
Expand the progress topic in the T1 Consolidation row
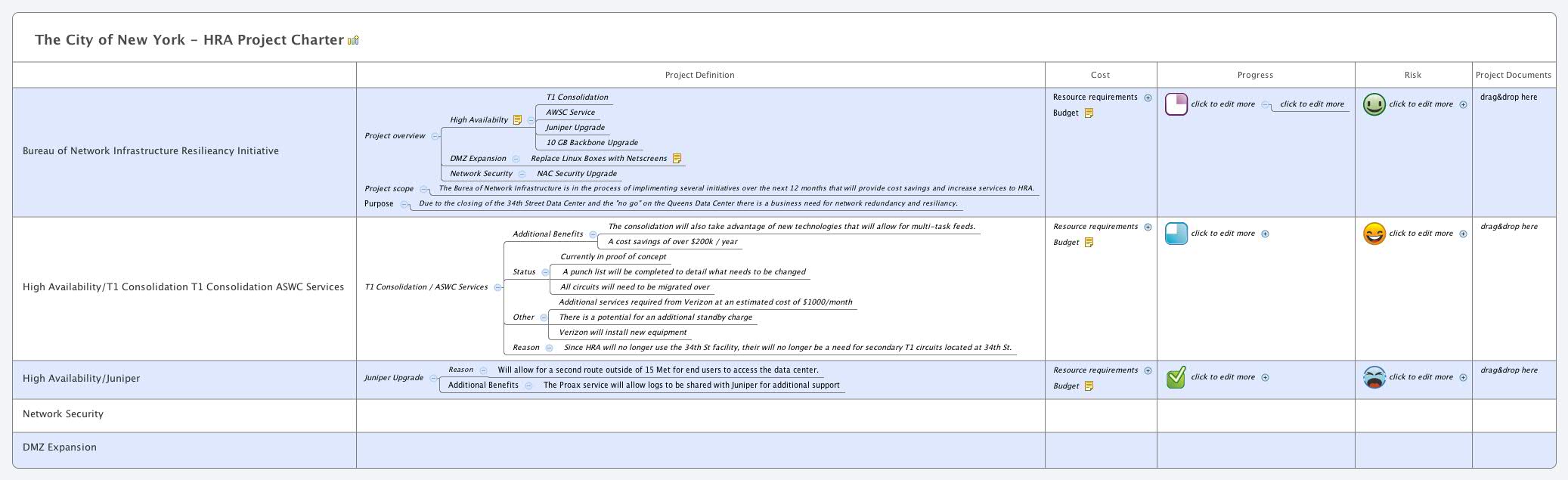[1265, 234]
